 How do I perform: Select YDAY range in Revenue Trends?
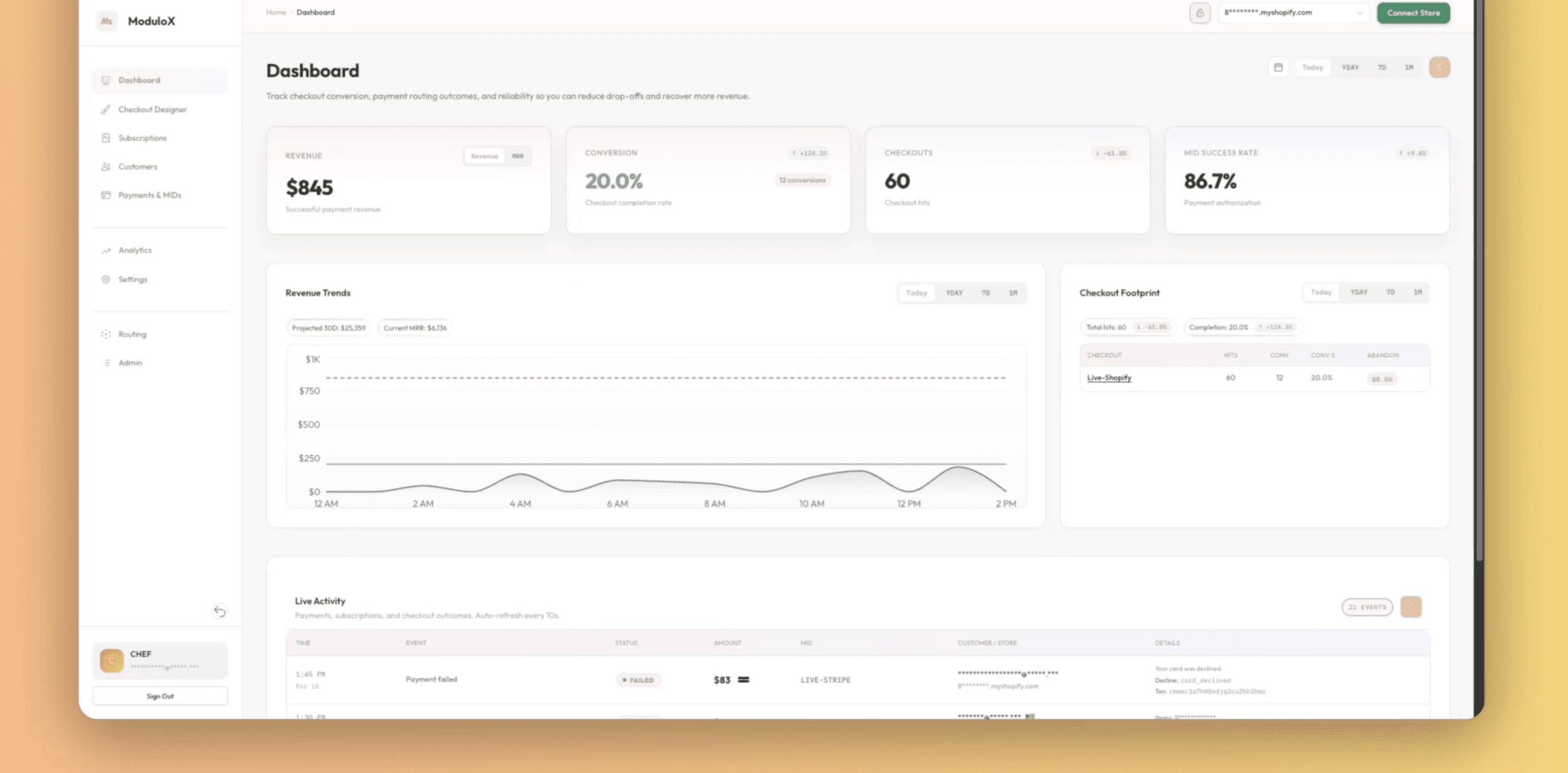pyautogui.click(x=954, y=293)
